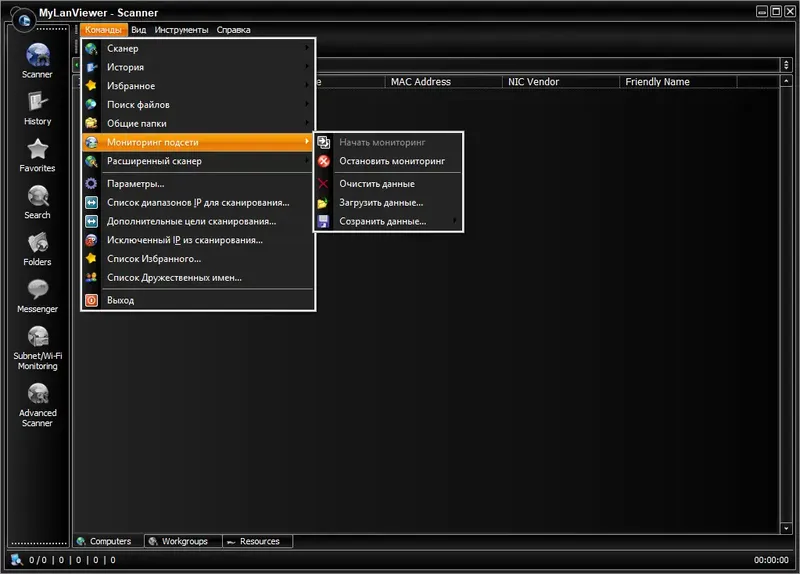Maximize the MyLanViewer window
This screenshot has width=800, height=574.
point(776,11)
